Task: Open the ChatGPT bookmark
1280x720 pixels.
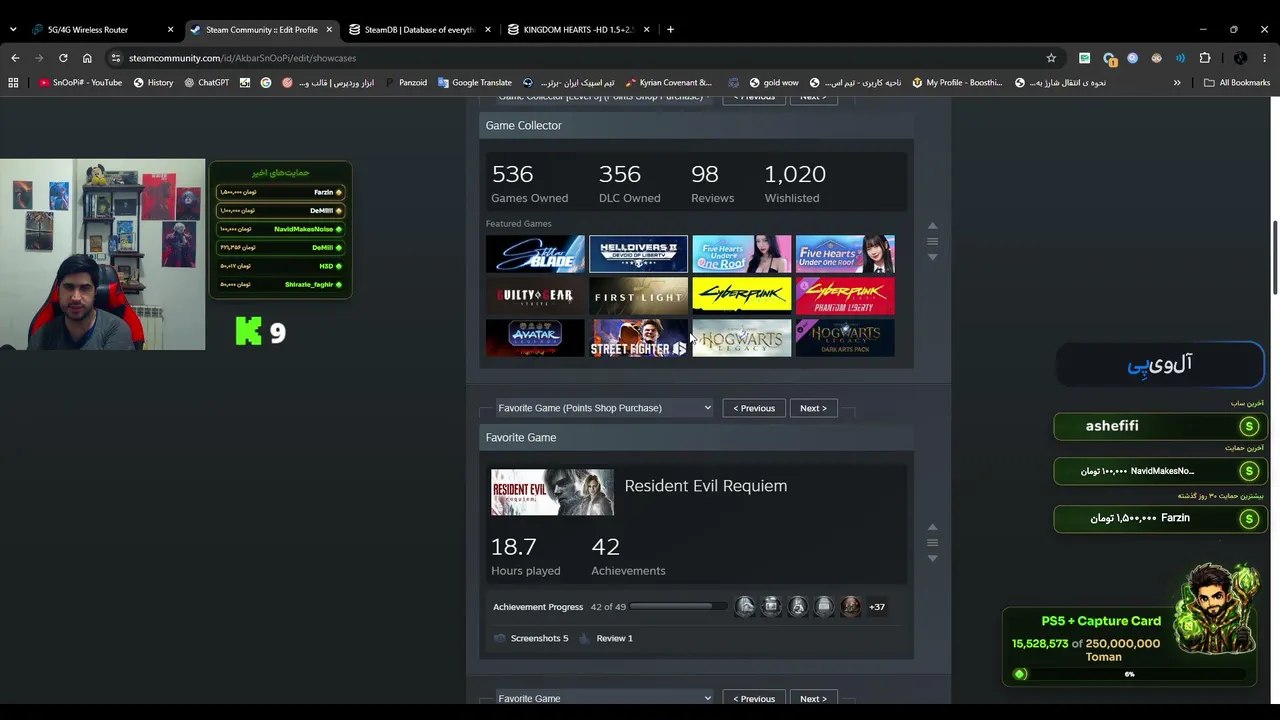Action: point(206,83)
